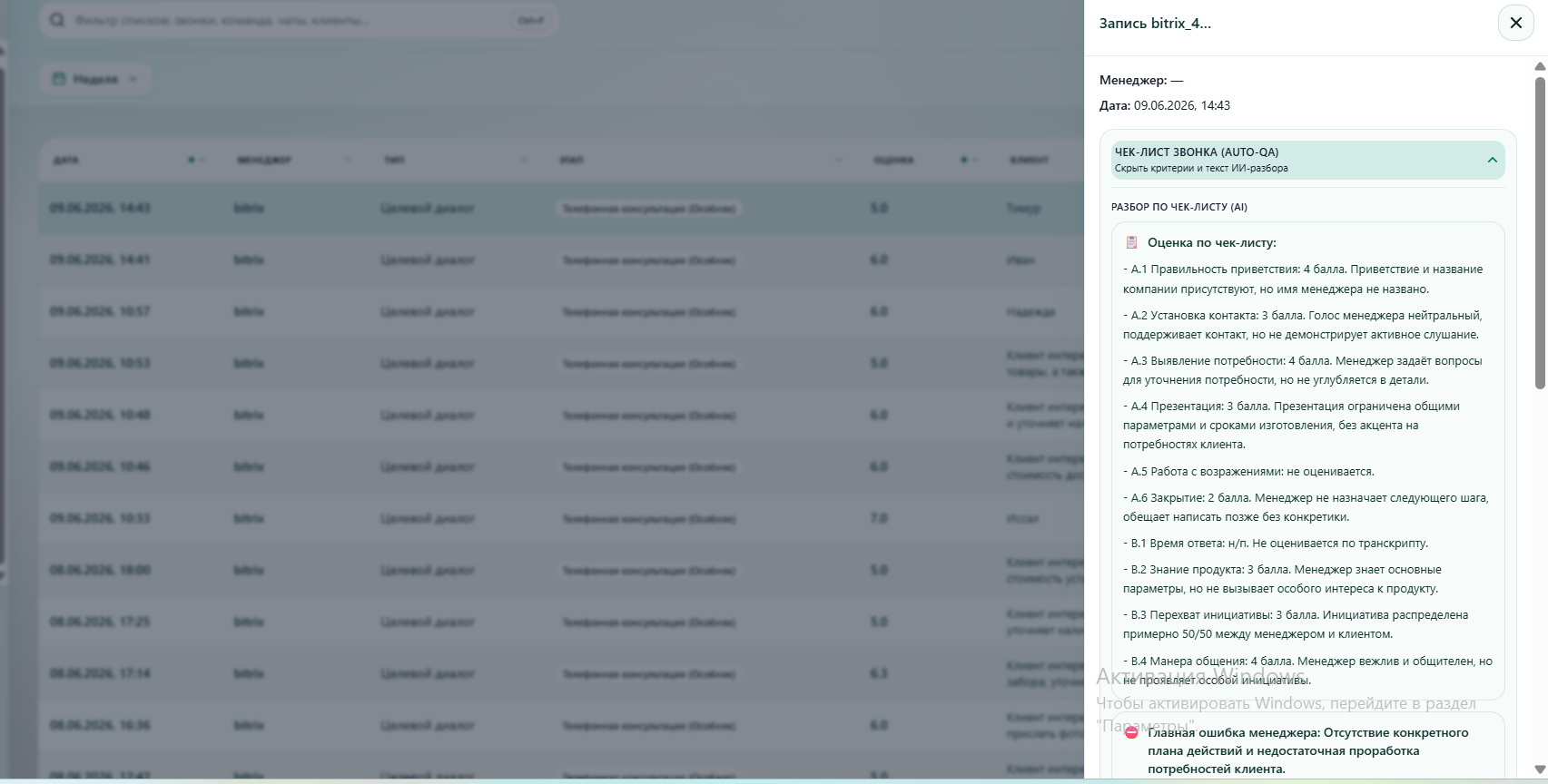This screenshot has width=1548, height=784.
Task: Click the scroll-up arrow of the side panel
Action: pyautogui.click(x=1540, y=66)
